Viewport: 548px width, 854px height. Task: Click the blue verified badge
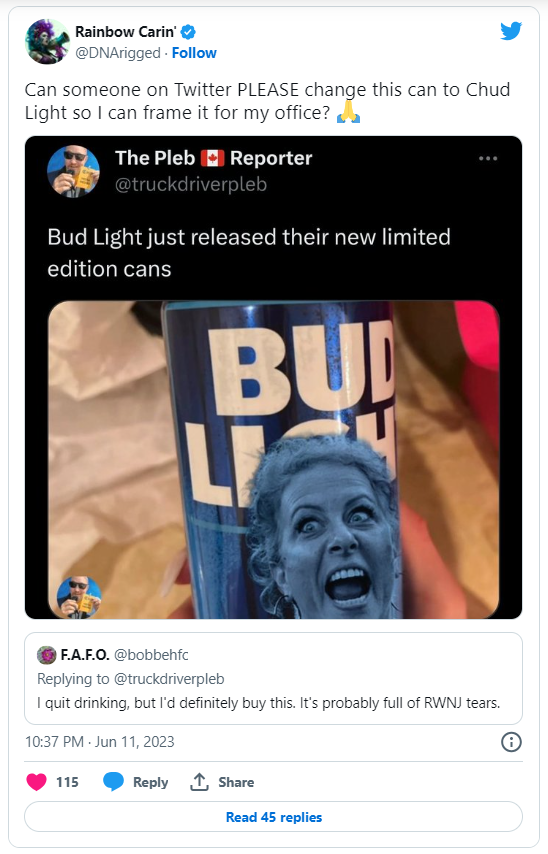click(x=188, y=32)
